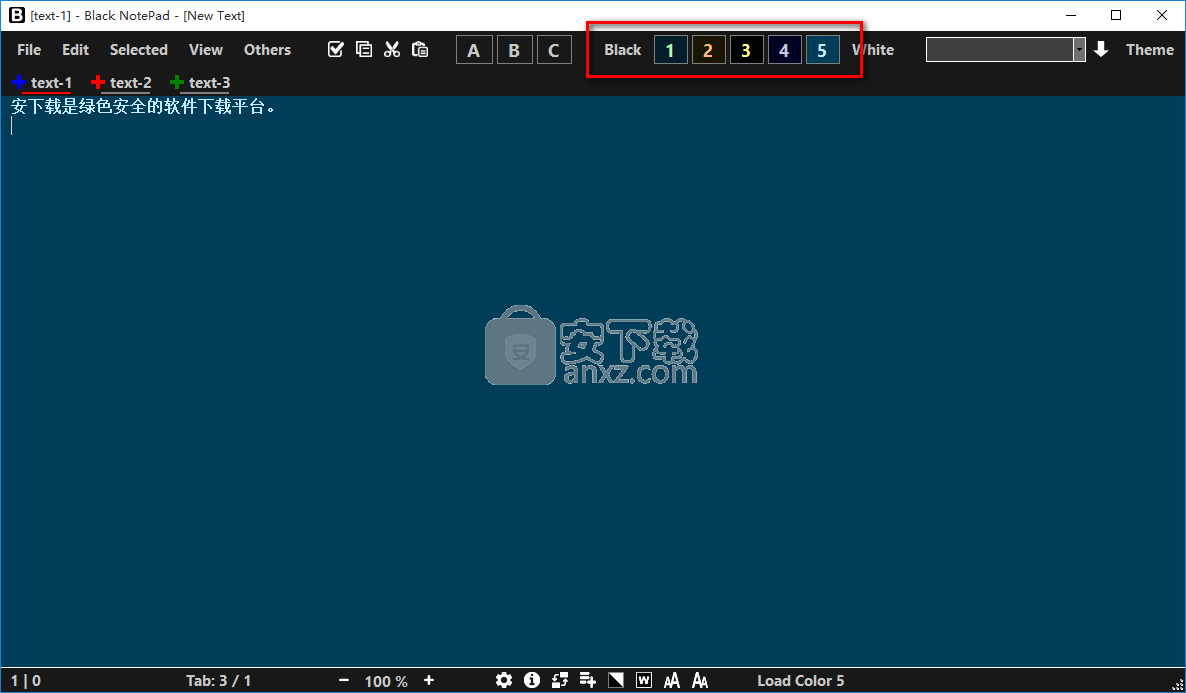The height and width of the screenshot is (693, 1186).
Task: Click the blue plus before text-1
Action: pyautogui.click(x=19, y=82)
